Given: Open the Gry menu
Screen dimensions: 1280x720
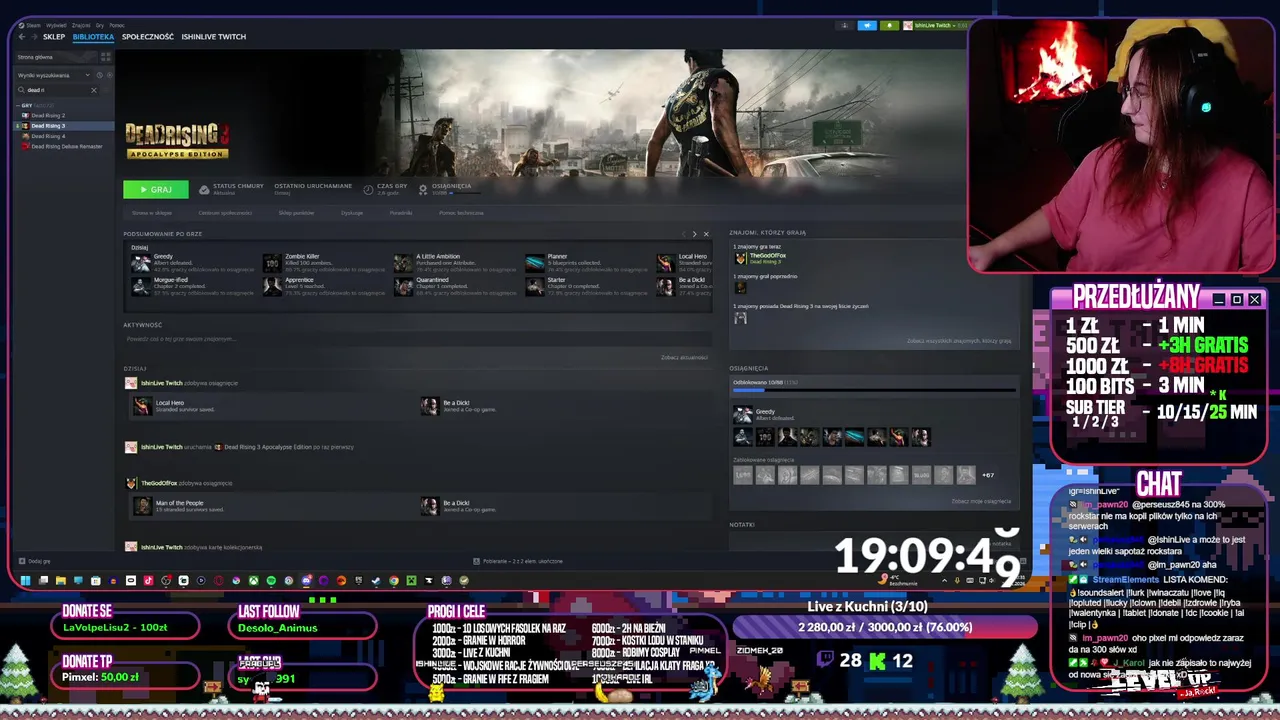Looking at the screenshot, I should [100, 25].
